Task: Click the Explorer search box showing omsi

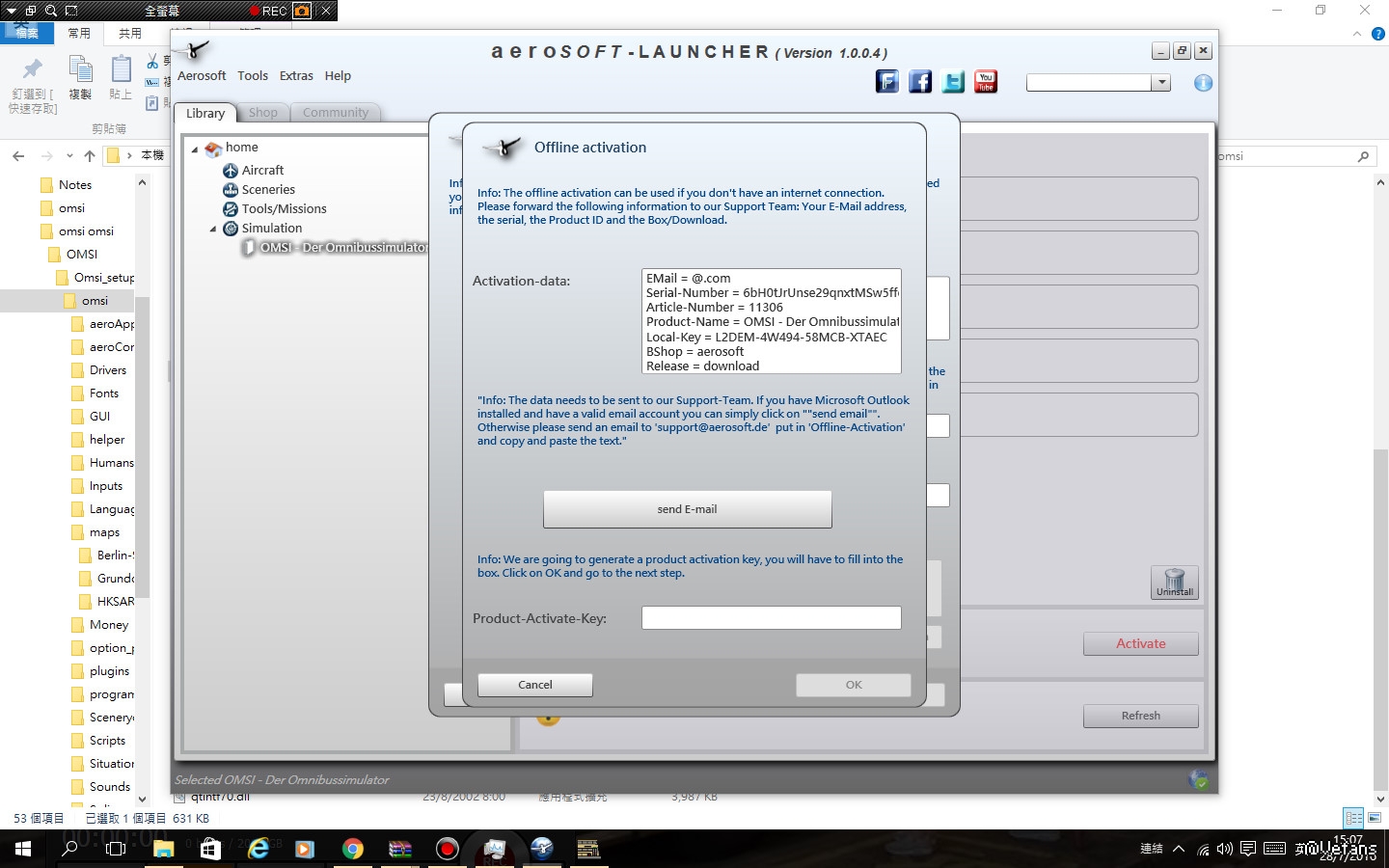Action: click(x=1295, y=156)
